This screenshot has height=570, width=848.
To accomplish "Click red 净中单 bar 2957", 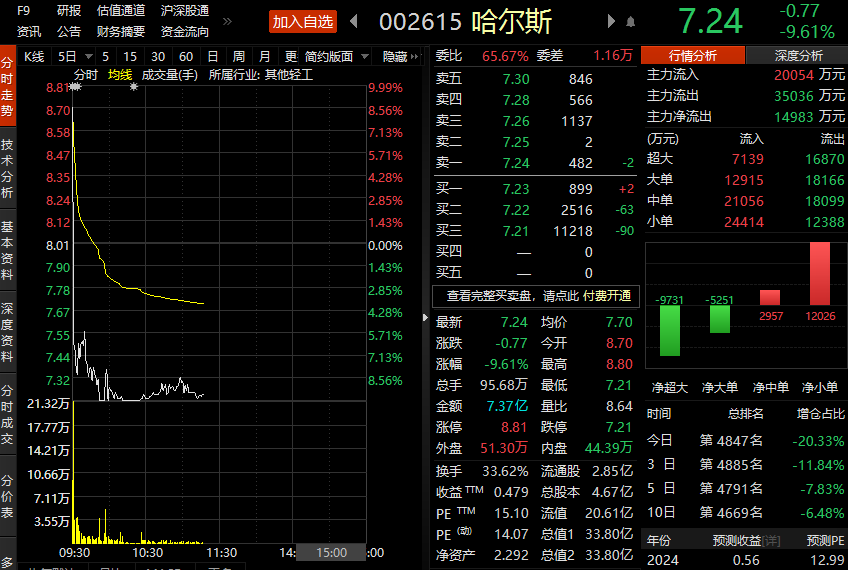I will pyautogui.click(x=770, y=297).
